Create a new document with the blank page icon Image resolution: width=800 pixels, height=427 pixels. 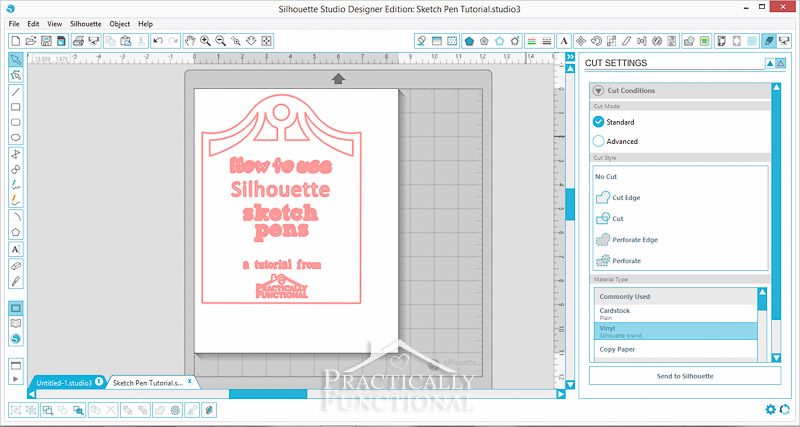coord(16,41)
